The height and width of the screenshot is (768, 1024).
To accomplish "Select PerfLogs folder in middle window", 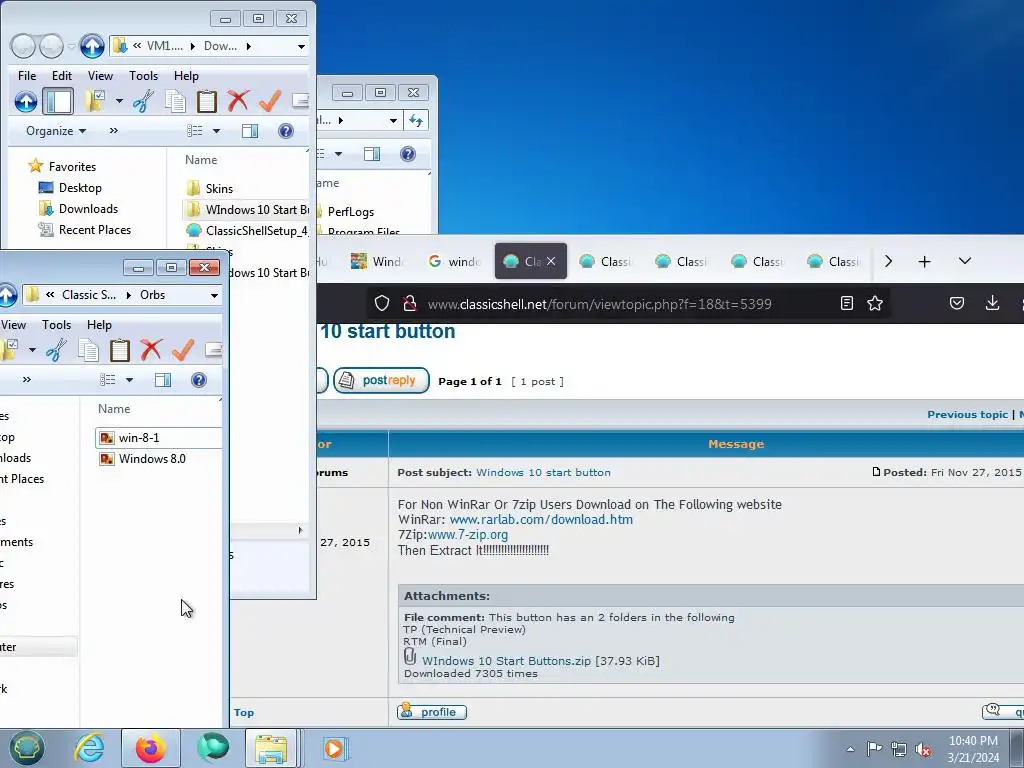I will [350, 212].
